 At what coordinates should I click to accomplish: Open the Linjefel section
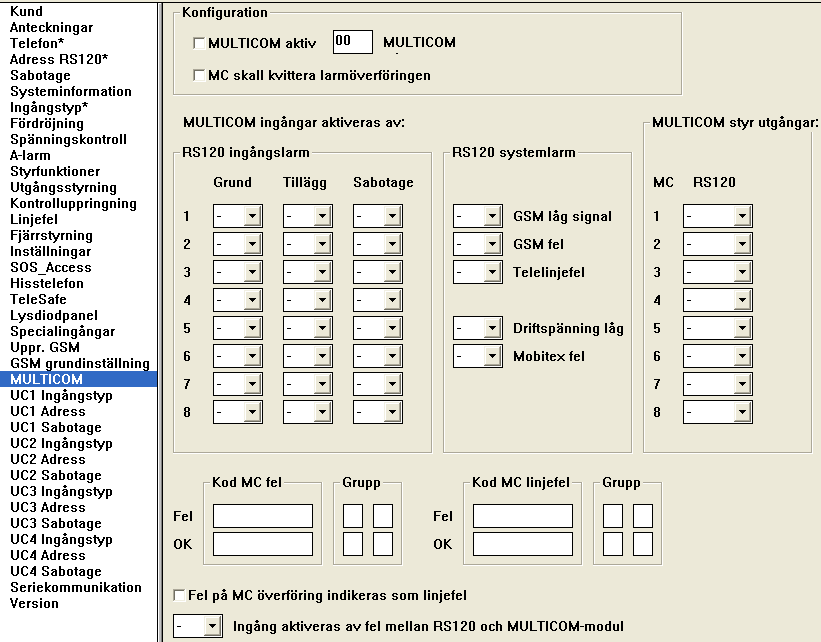click(34, 219)
